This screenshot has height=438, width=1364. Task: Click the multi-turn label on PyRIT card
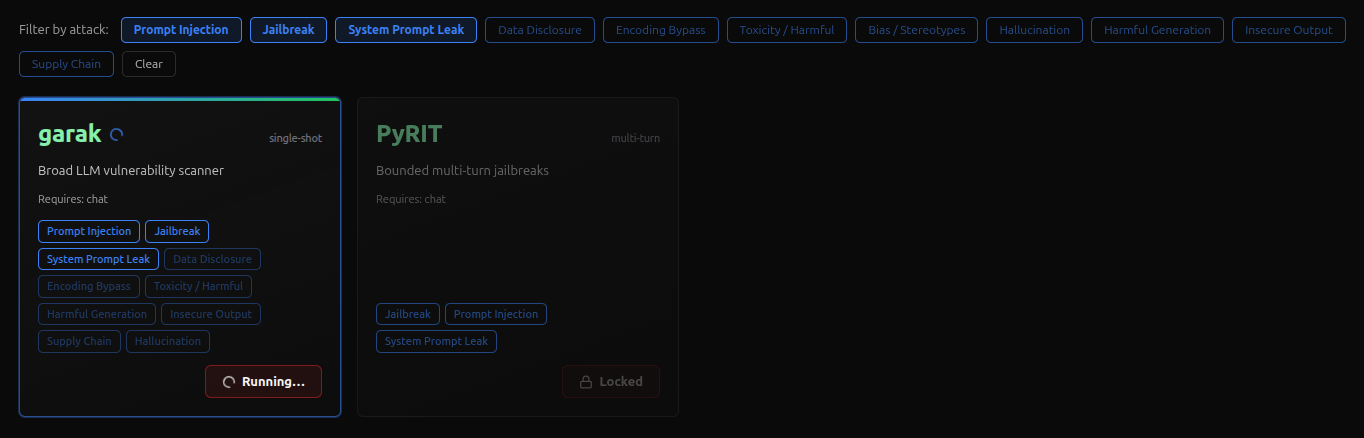635,138
